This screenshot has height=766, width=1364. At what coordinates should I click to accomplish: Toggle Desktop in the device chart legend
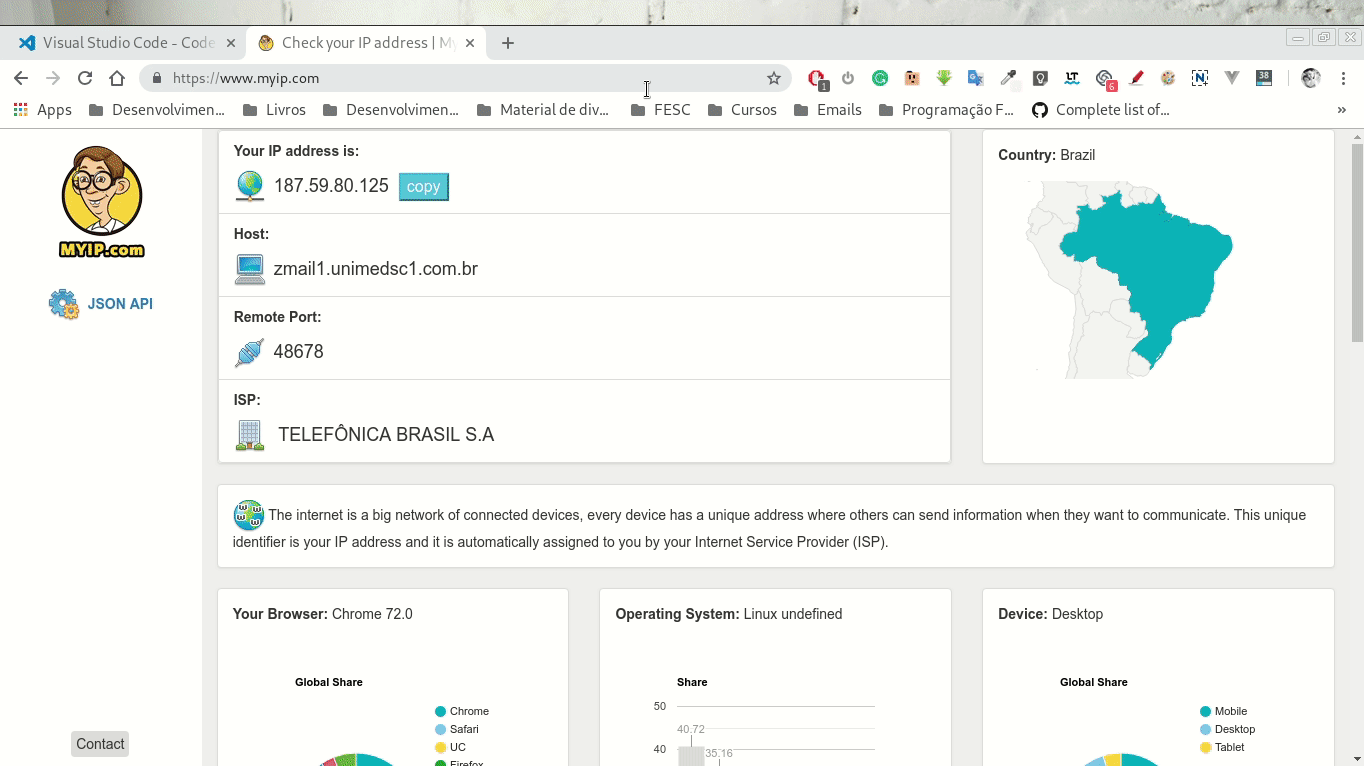pos(1227,729)
